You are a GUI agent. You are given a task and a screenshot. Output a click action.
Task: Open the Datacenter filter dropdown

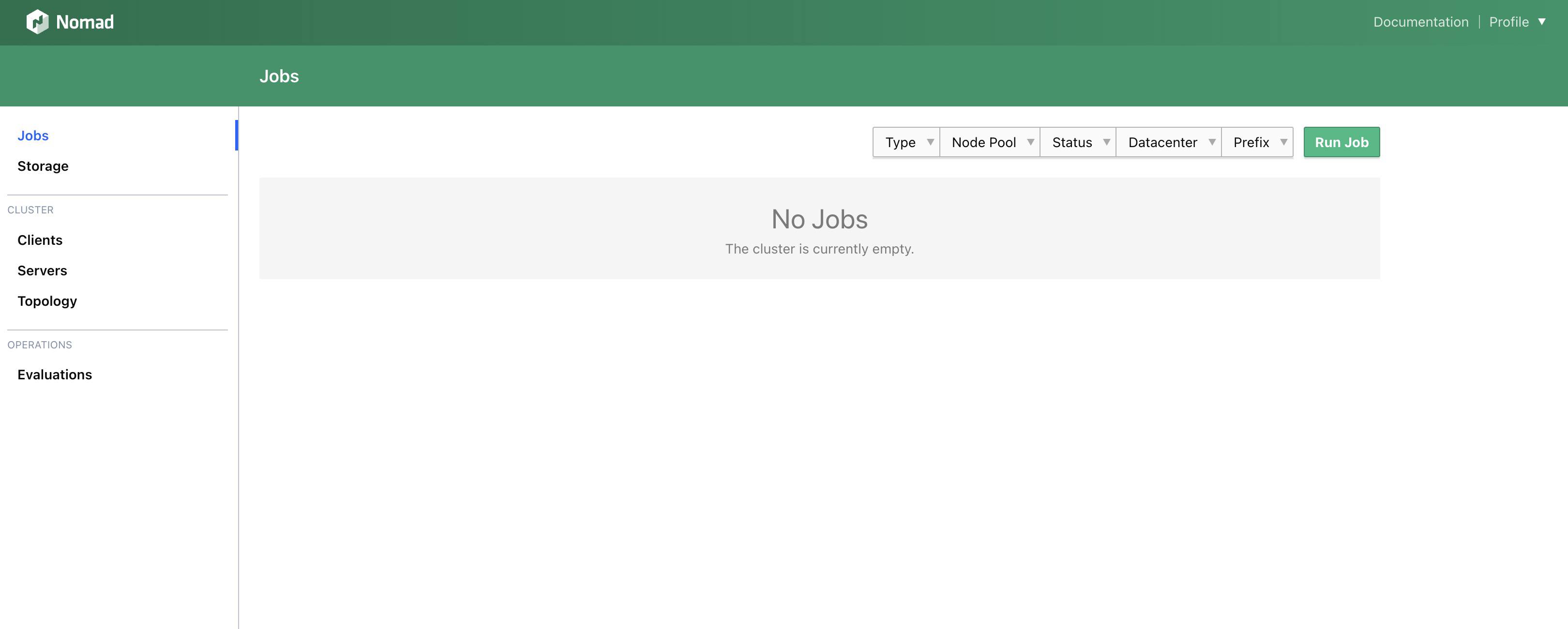coord(1162,142)
